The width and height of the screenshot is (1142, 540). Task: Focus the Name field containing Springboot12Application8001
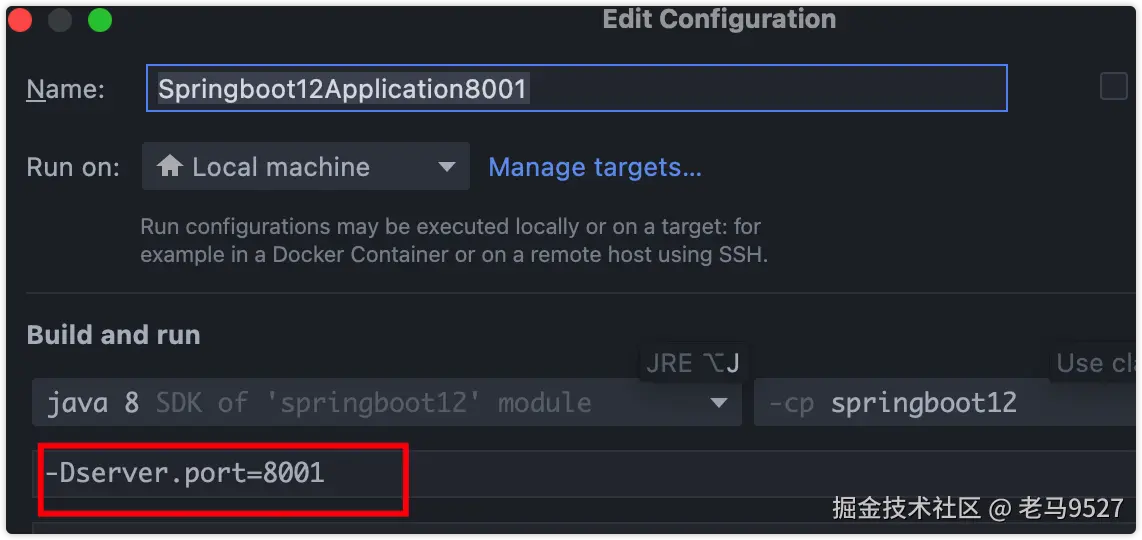[575, 88]
